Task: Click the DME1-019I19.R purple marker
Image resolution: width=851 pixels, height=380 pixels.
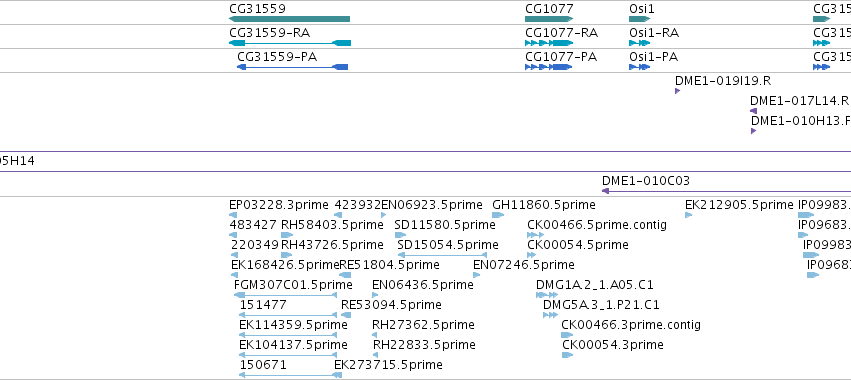Action: (x=677, y=91)
